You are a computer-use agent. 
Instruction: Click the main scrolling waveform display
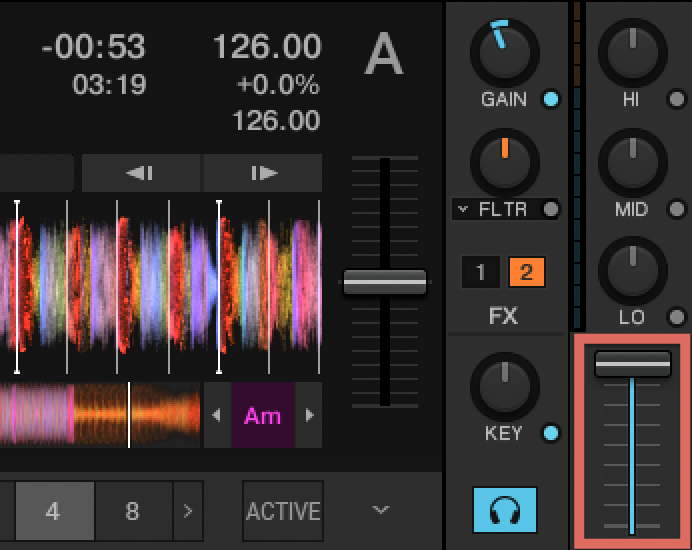click(x=161, y=287)
